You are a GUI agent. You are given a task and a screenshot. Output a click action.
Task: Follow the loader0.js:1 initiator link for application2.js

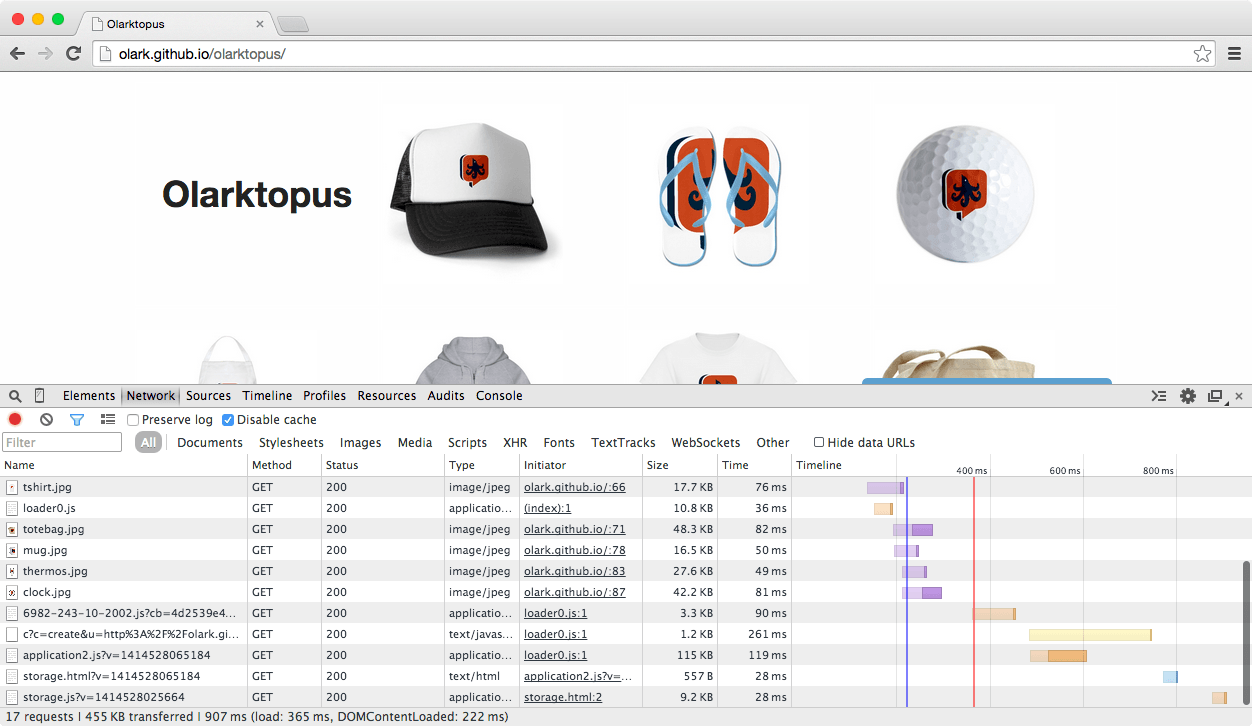(x=555, y=656)
